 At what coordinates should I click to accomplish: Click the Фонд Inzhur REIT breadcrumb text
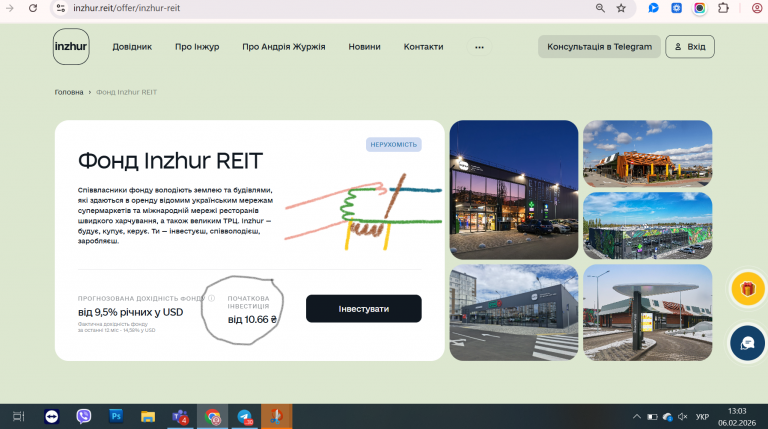tap(126, 92)
